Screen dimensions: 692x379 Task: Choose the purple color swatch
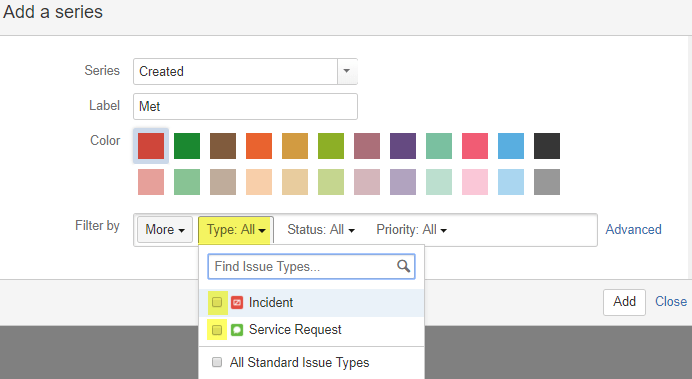pos(403,146)
